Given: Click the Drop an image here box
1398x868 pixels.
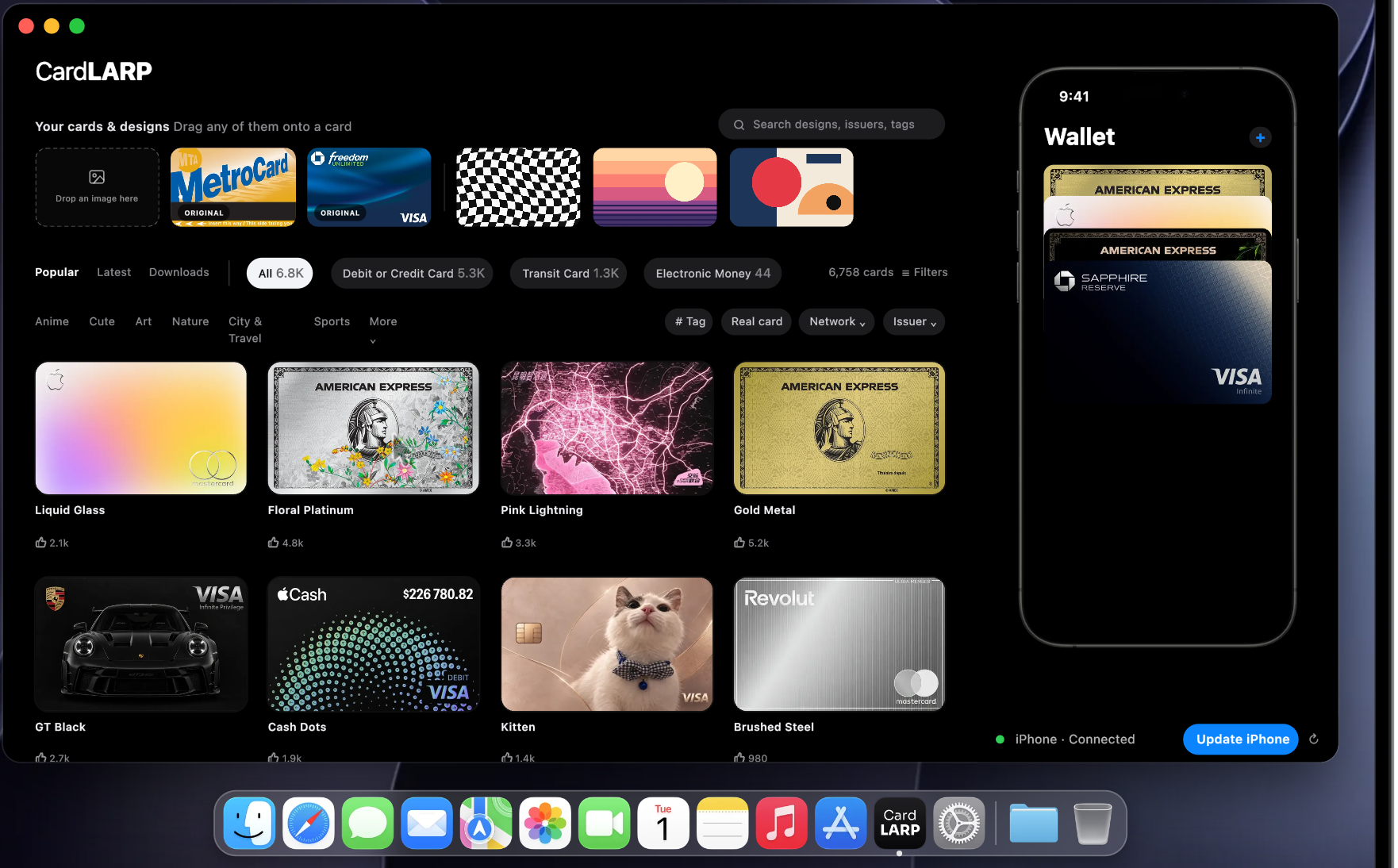Looking at the screenshot, I should 97,187.
